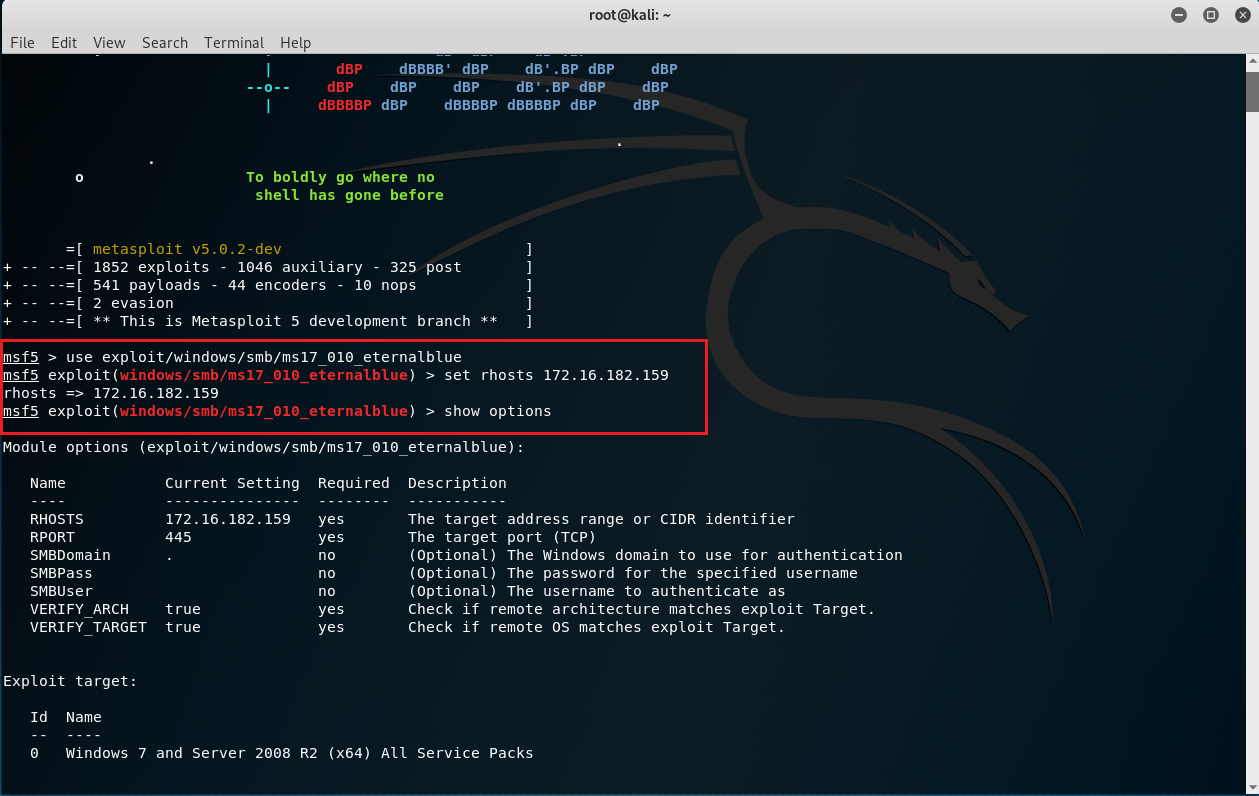Click the RHOSTS option name
The height and width of the screenshot is (796, 1259).
pos(57,519)
